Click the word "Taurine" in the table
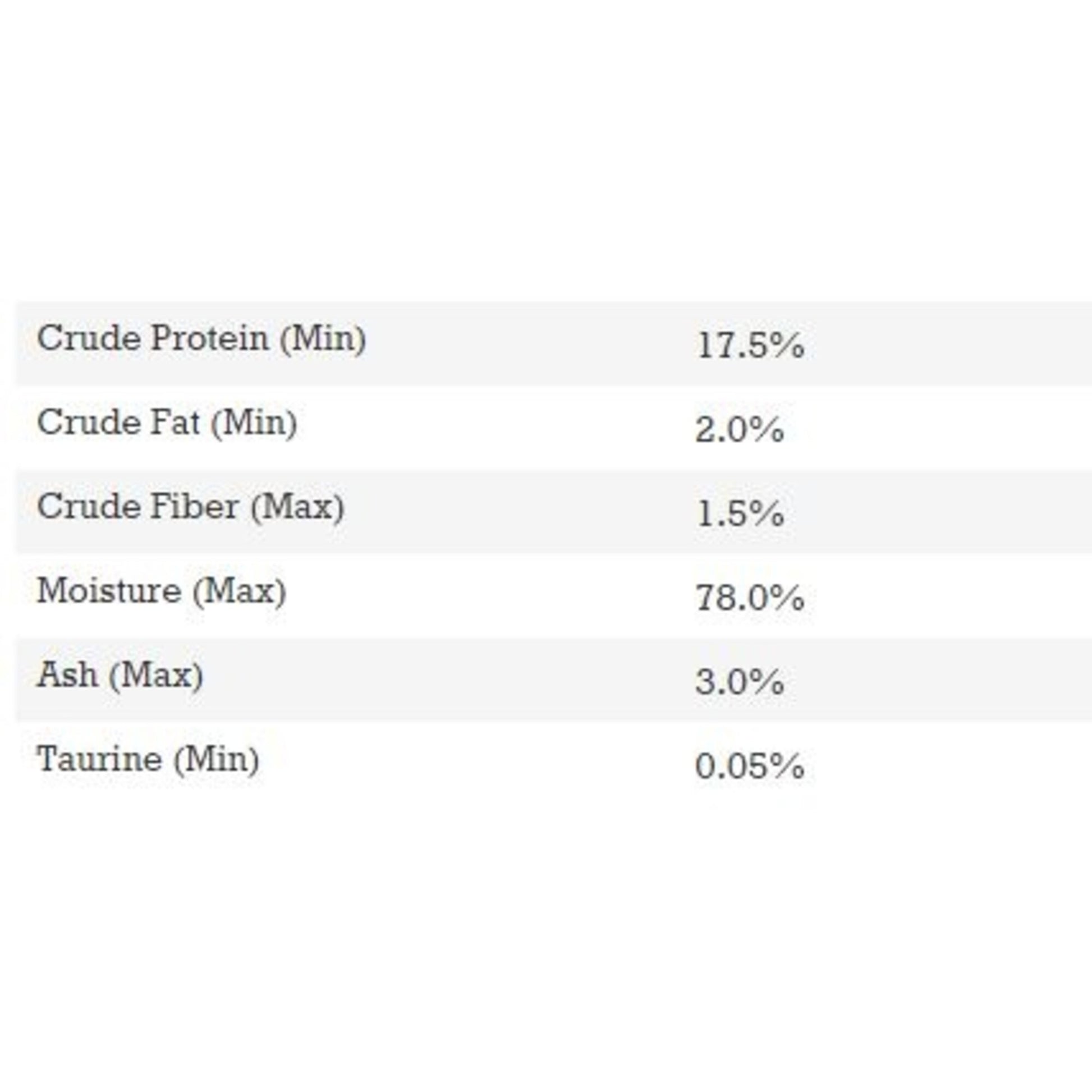The height and width of the screenshot is (1092, 1092). coord(99,759)
